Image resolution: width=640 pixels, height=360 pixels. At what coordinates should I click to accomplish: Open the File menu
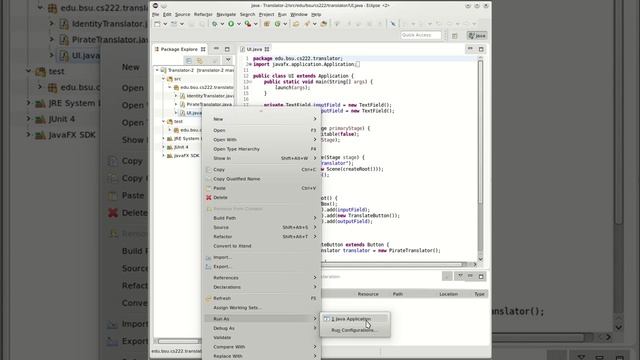tap(156, 14)
